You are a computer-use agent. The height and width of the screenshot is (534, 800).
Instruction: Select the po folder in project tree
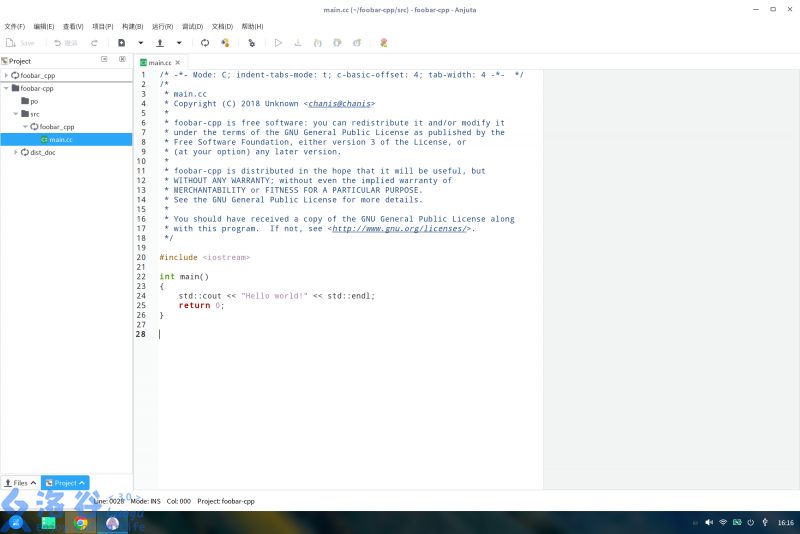(33, 101)
